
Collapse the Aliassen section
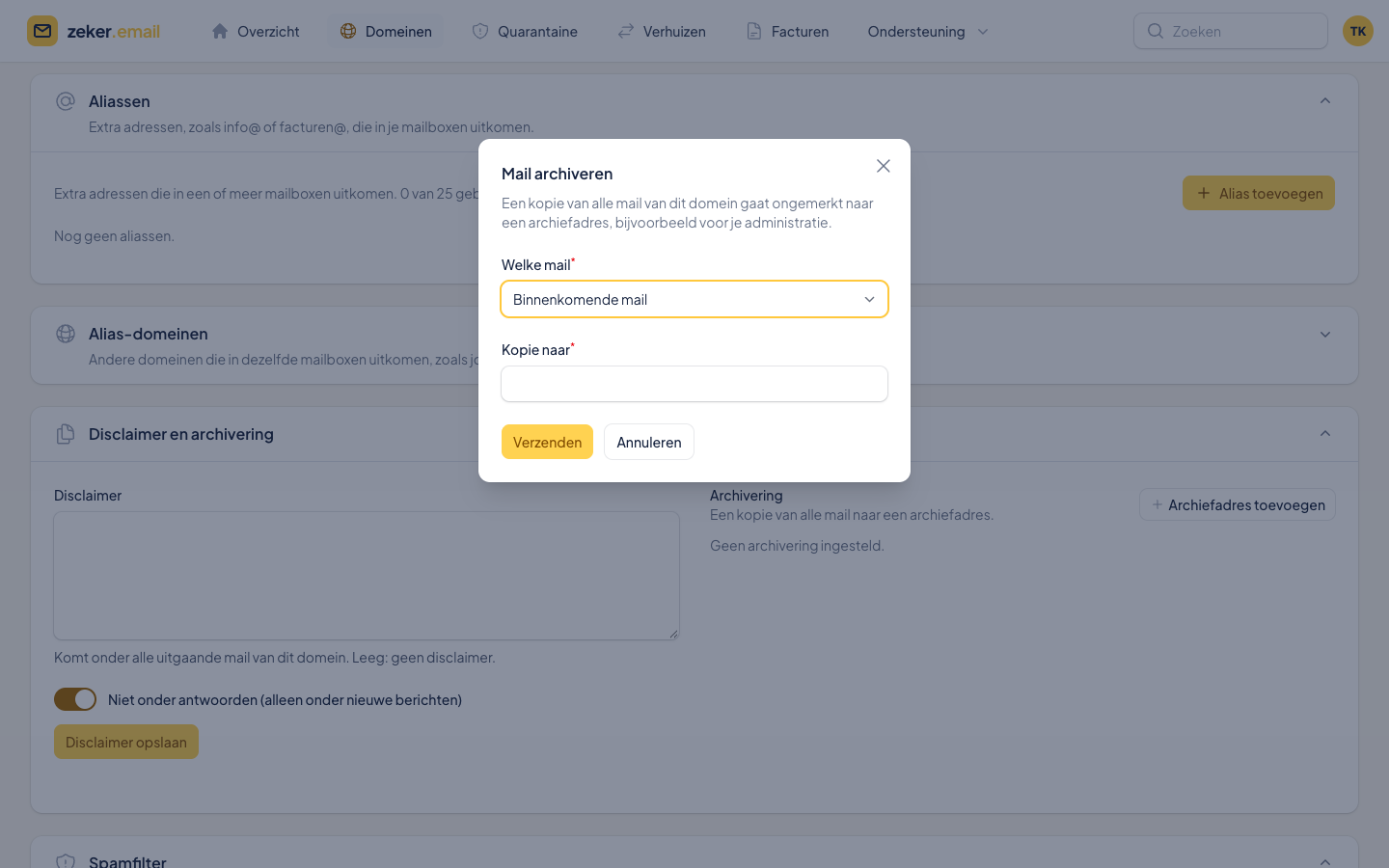tap(1325, 101)
